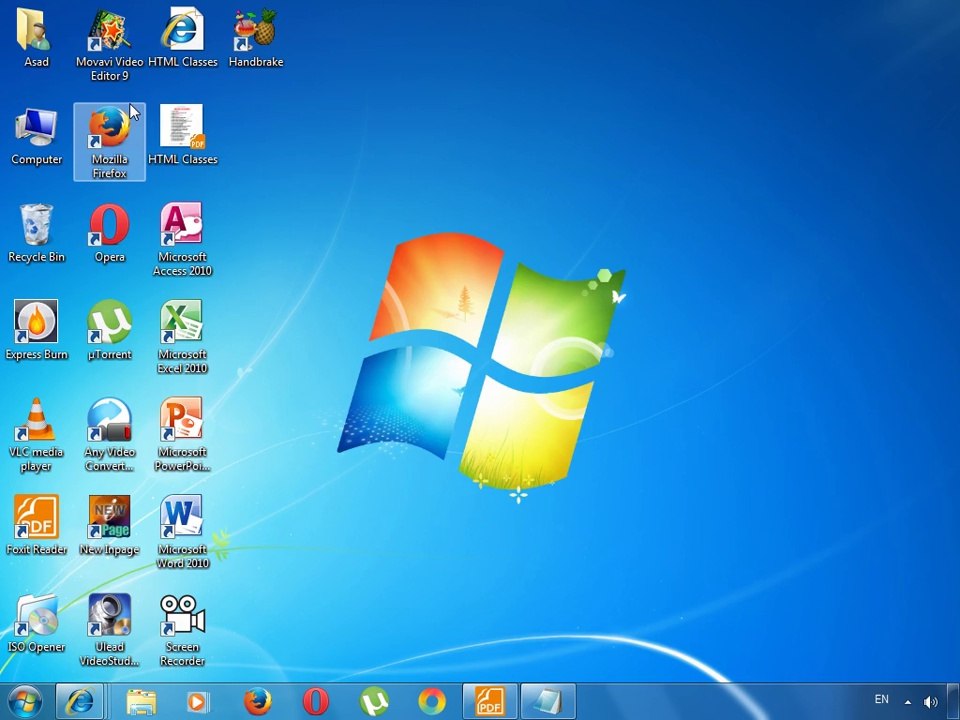
Task: Click the VLC media player desktop icon
Action: click(36, 435)
